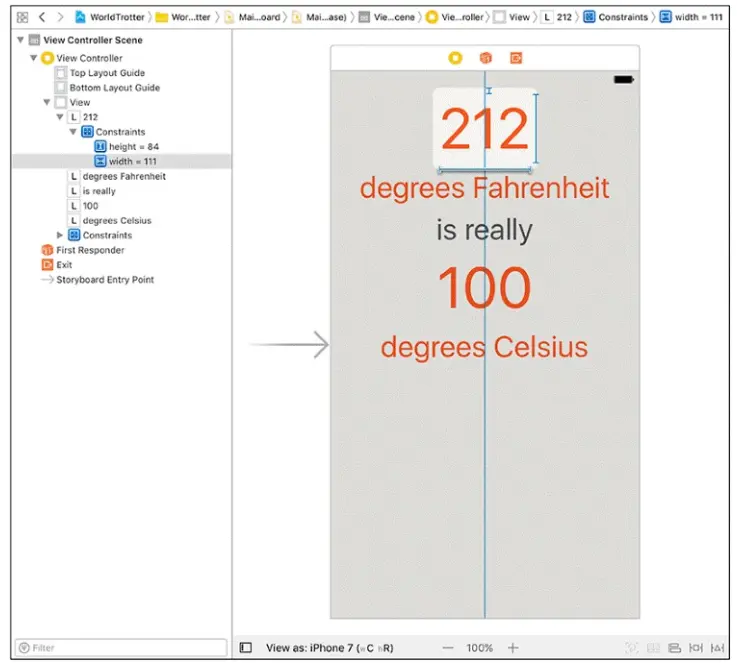Viewport: 737px width, 663px height.
Task: Go forward in jump bar history
Action: 60,17
